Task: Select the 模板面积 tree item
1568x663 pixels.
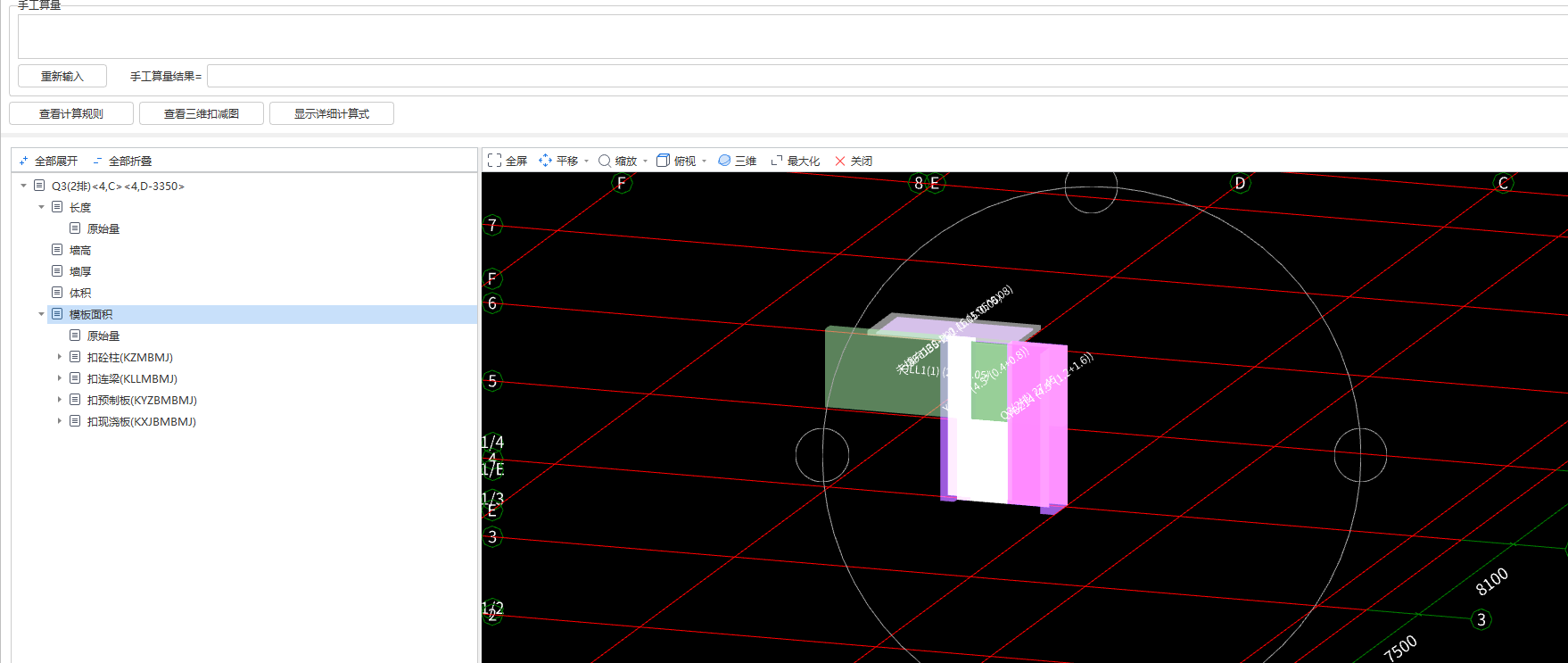Action: point(91,314)
